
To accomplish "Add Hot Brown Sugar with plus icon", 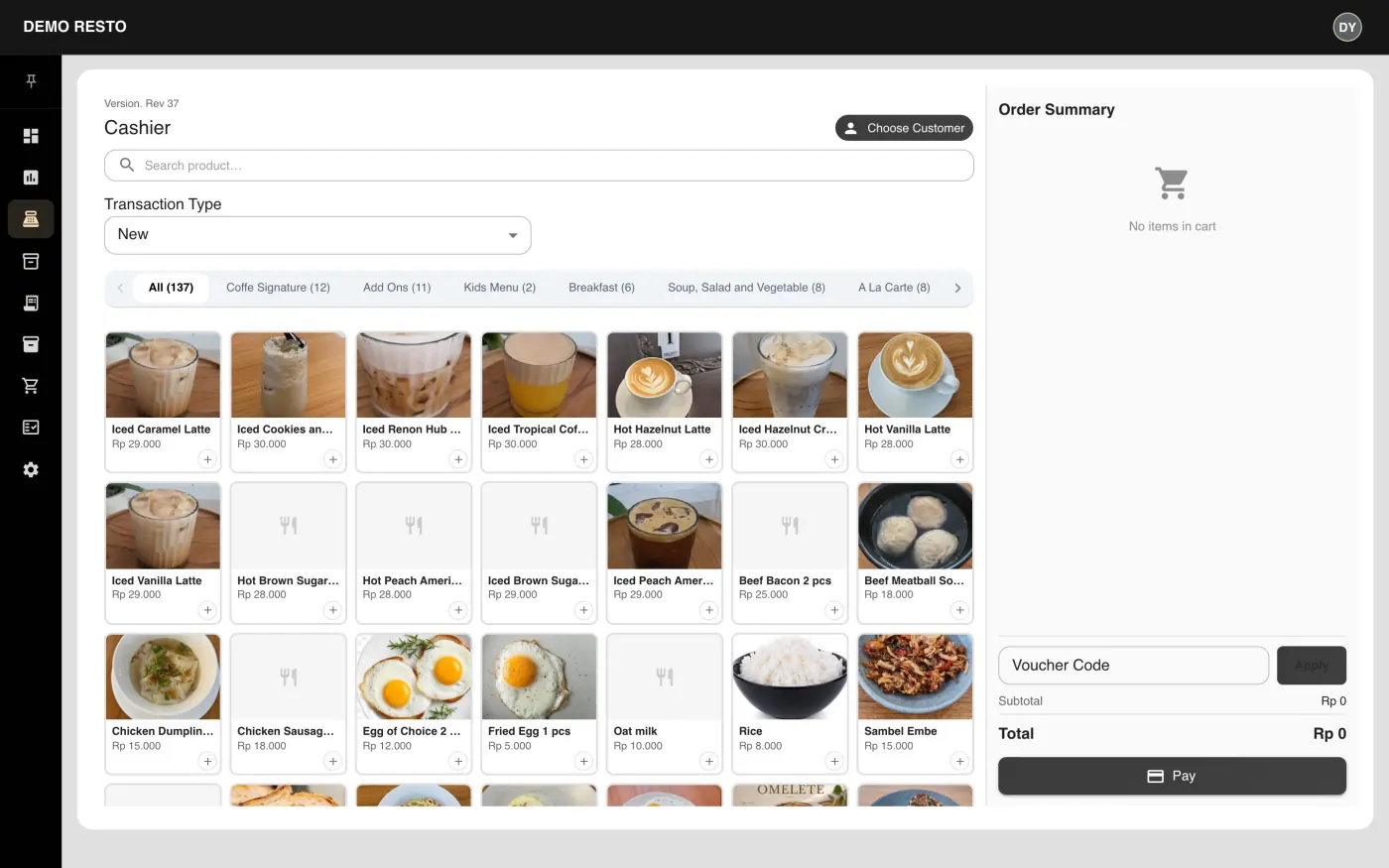I will (333, 610).
